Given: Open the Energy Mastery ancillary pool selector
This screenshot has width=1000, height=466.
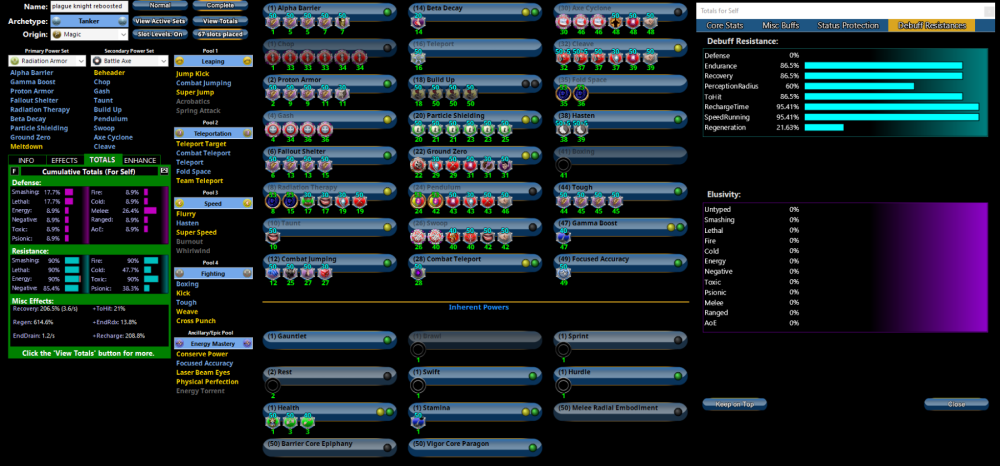Looking at the screenshot, I should pos(214,344).
